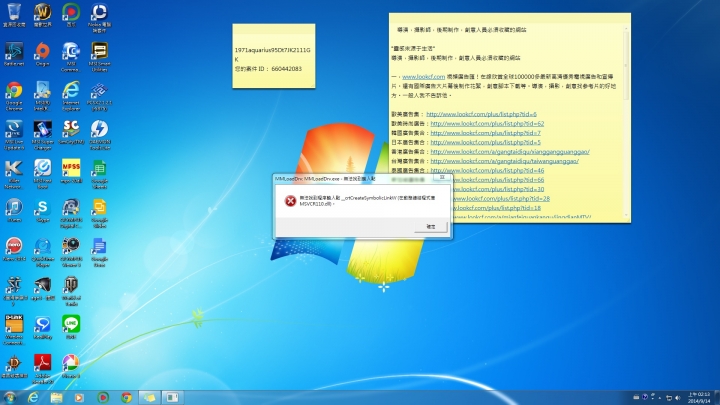
Task: Open World of Tanks shortcut
Action: click(71, 291)
